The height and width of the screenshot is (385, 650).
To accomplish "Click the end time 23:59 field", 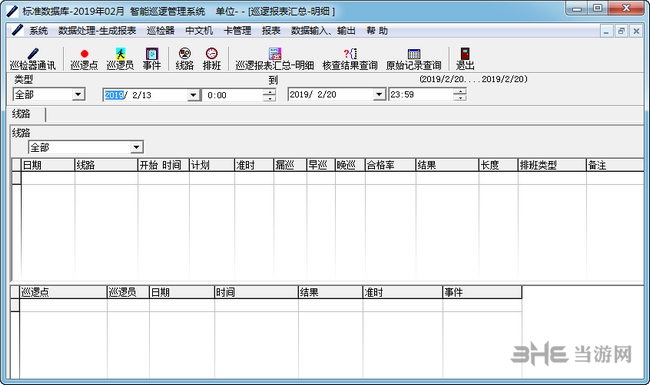I will click(421, 94).
